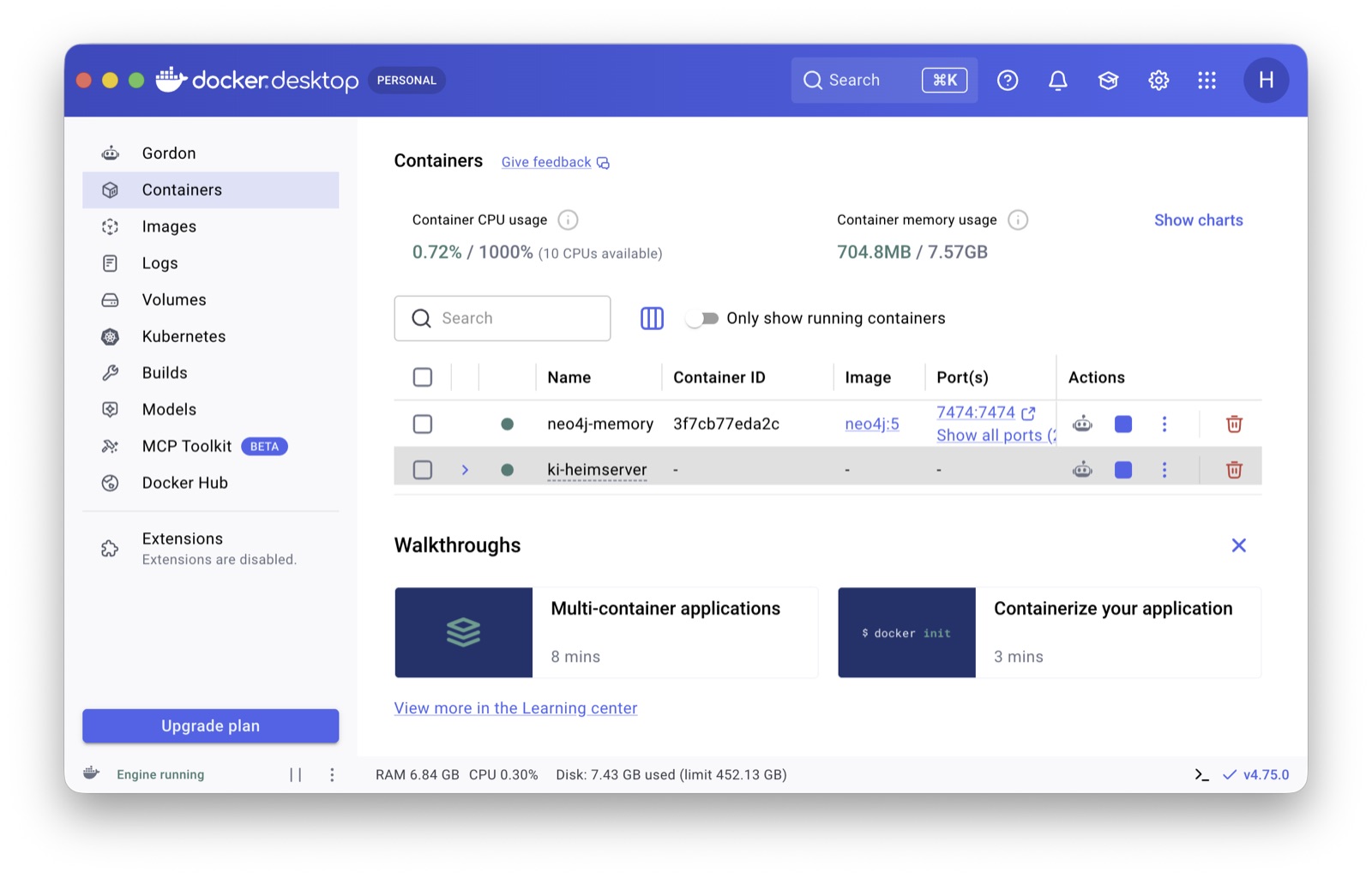1372x878 pixels.
Task: Click version v4.75.0 in status bar
Action: pyautogui.click(x=1266, y=775)
